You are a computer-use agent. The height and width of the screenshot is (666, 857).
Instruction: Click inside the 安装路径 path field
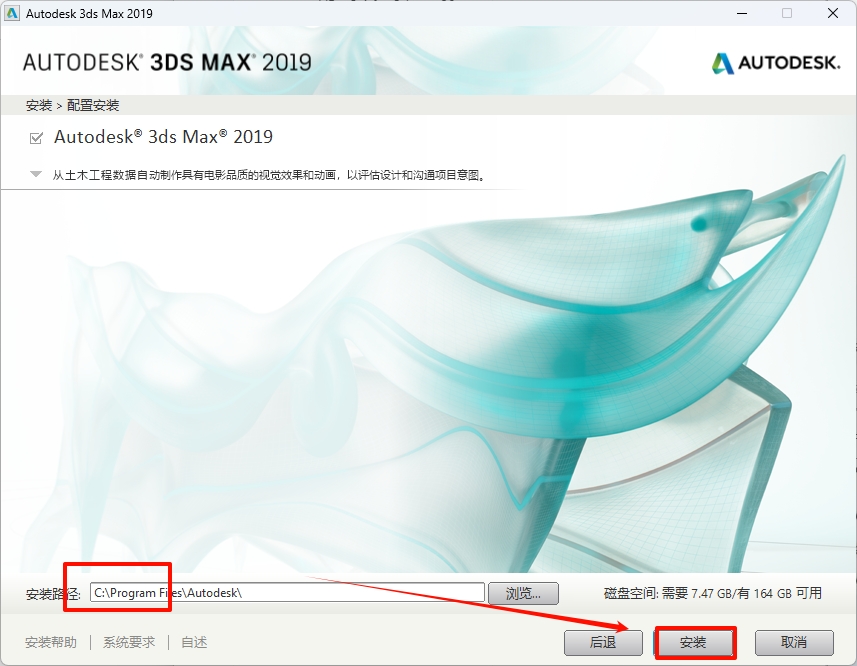point(300,592)
